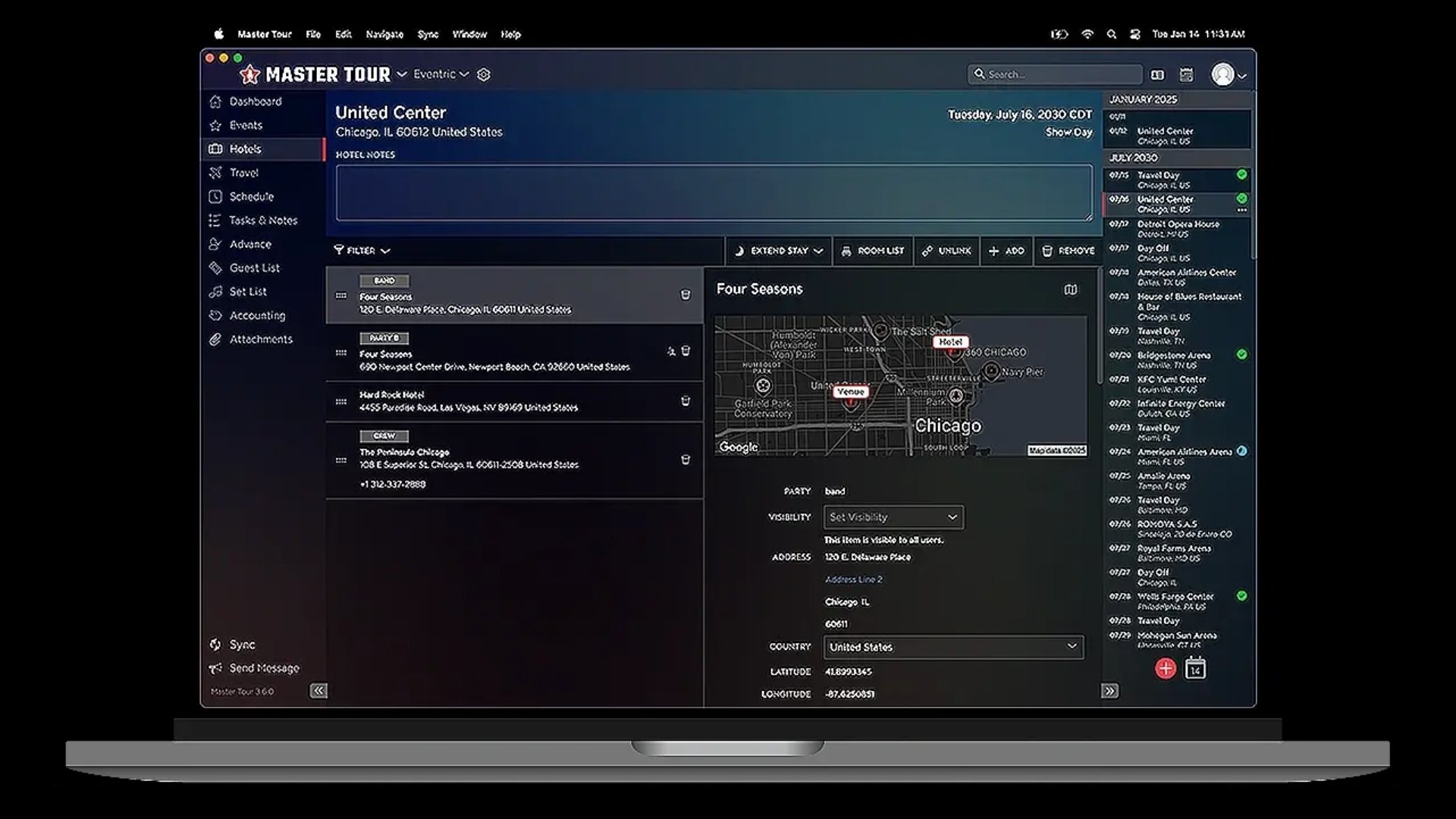Click the Unlink button
Screen dimensions: 1456x819
pos(946,251)
